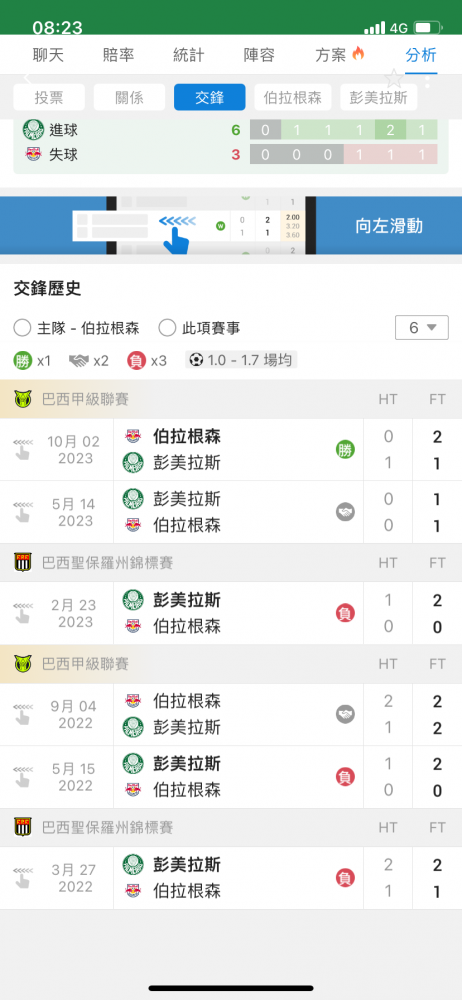Switch to the 賠率 tab
The height and width of the screenshot is (1000, 462).
118,55
